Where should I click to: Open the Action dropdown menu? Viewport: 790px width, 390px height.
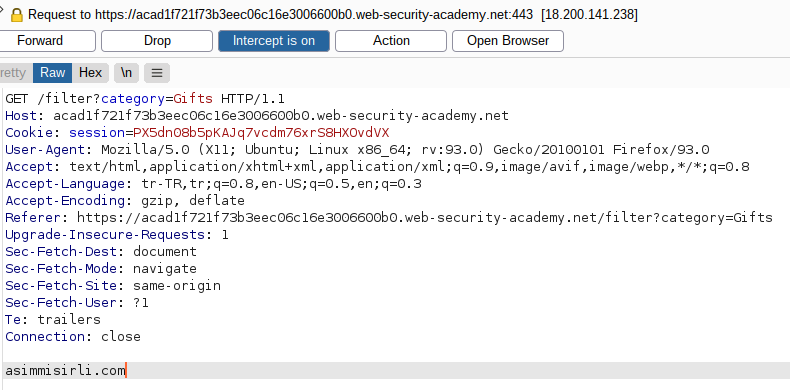coord(391,41)
